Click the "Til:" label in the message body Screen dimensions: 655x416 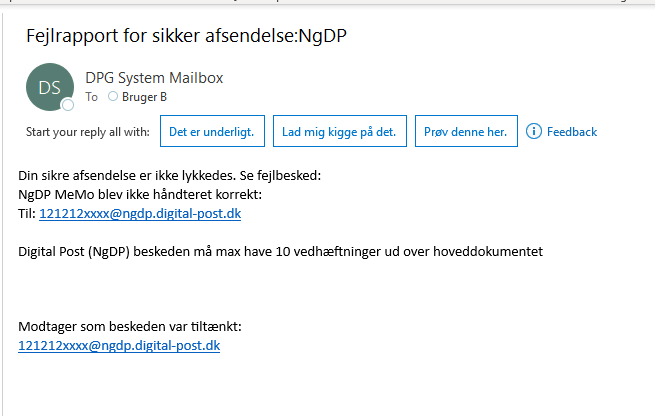click(x=27, y=213)
